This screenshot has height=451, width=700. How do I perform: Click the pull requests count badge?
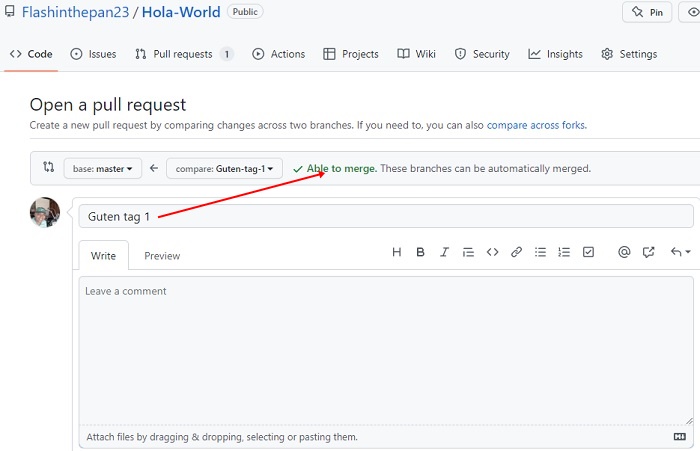coord(227,54)
